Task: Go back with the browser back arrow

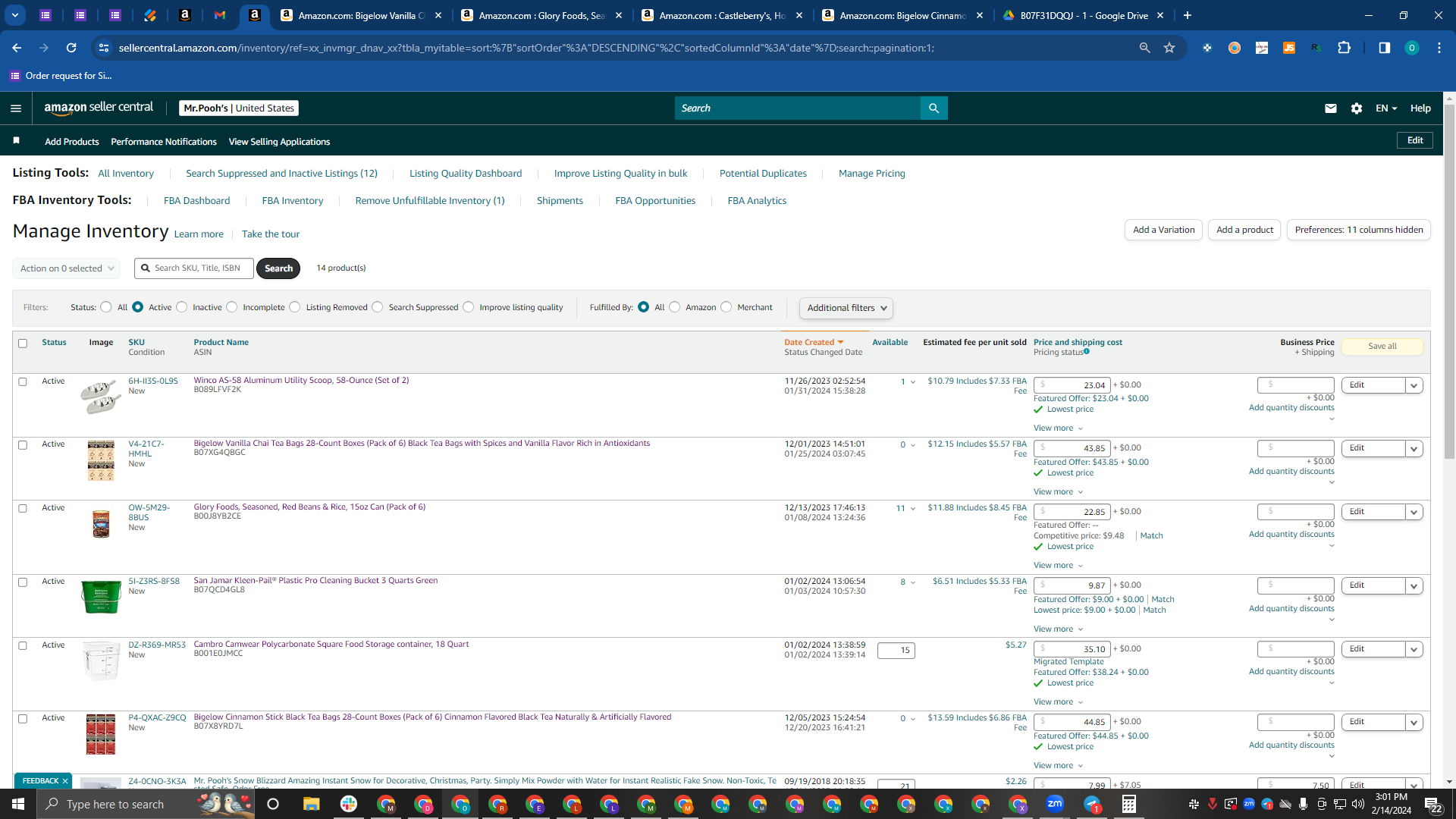Action: pos(17,48)
